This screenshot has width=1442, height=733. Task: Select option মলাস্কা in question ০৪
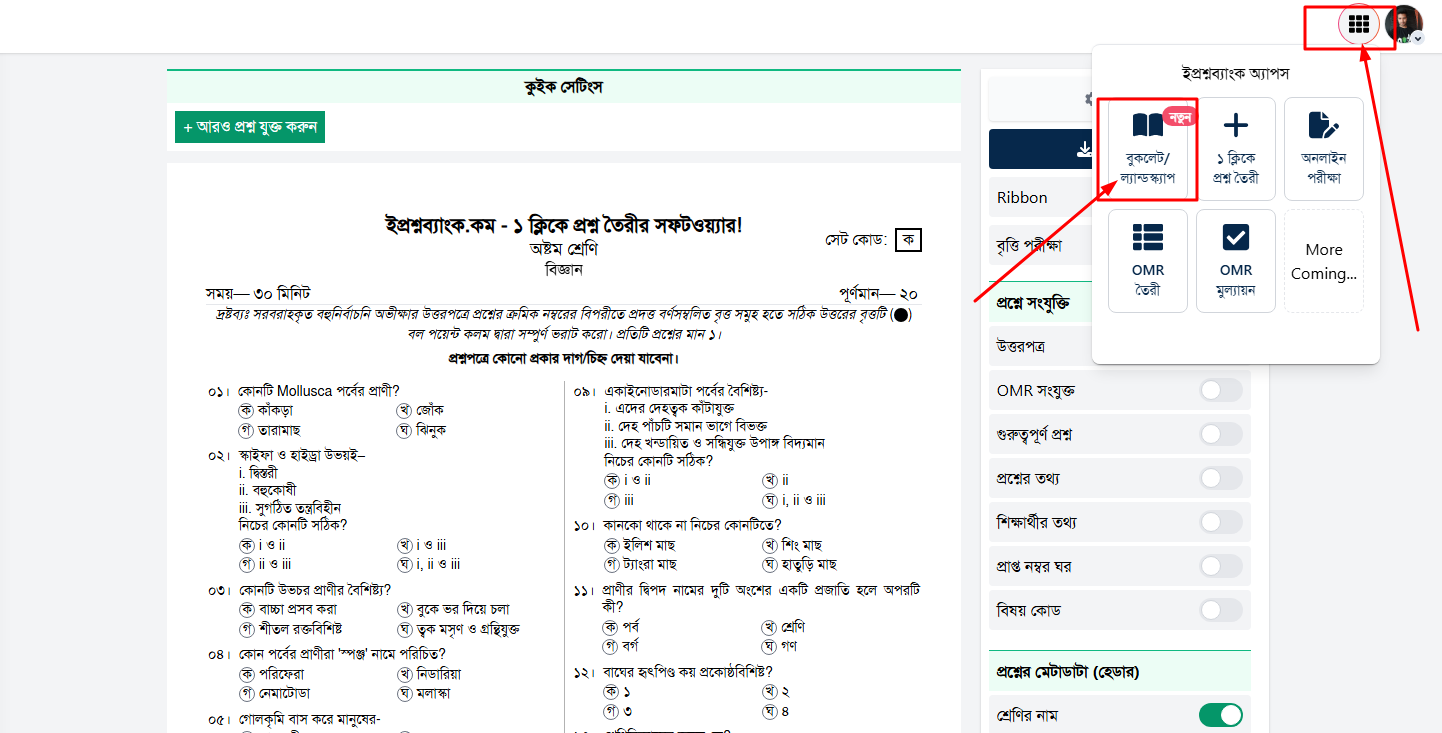(x=426, y=693)
